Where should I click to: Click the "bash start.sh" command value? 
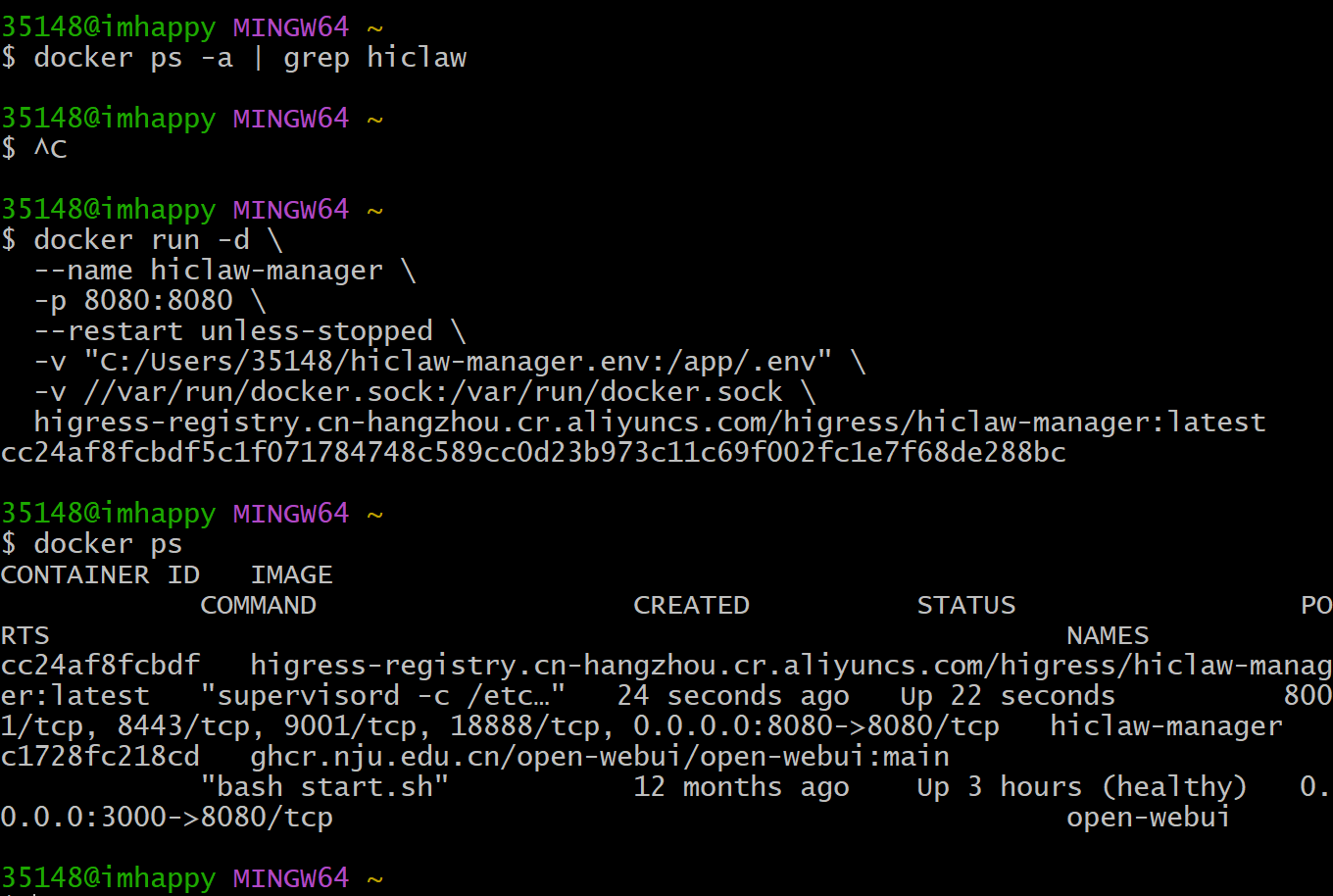point(324,787)
